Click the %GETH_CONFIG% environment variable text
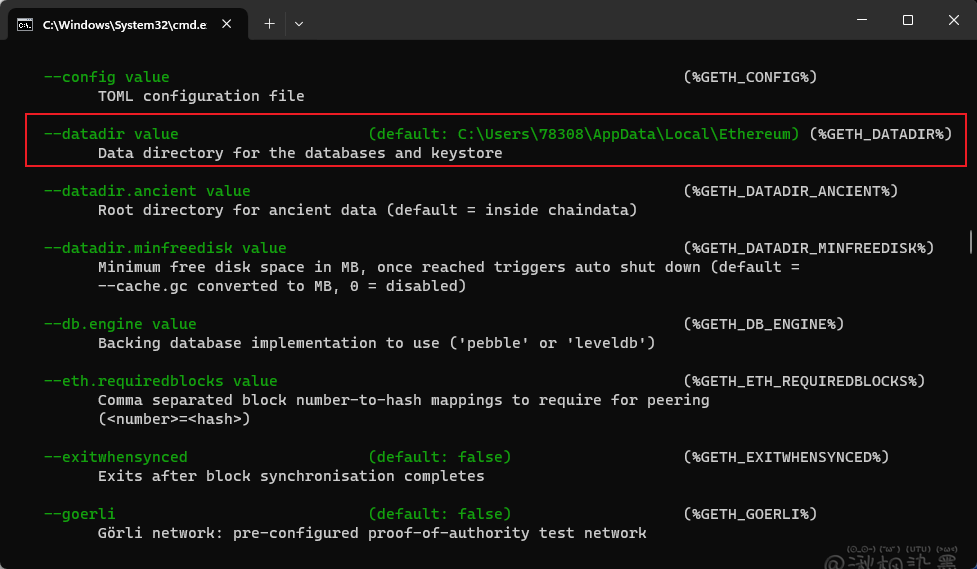 pyautogui.click(x=751, y=77)
